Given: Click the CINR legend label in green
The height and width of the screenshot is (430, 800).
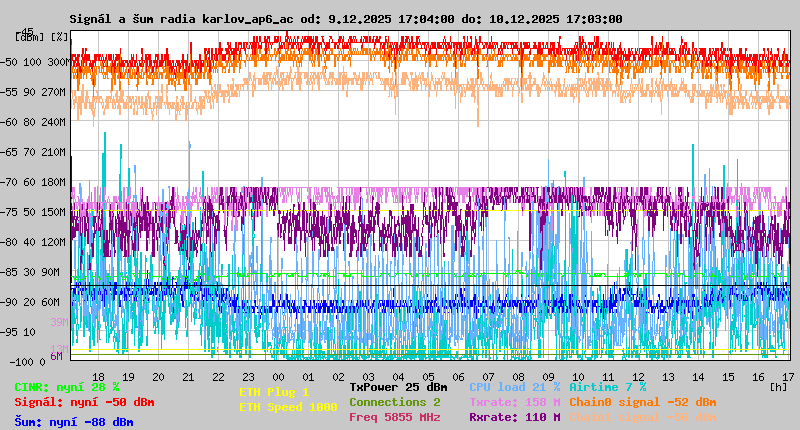Looking at the screenshot, I should click(x=67, y=386).
